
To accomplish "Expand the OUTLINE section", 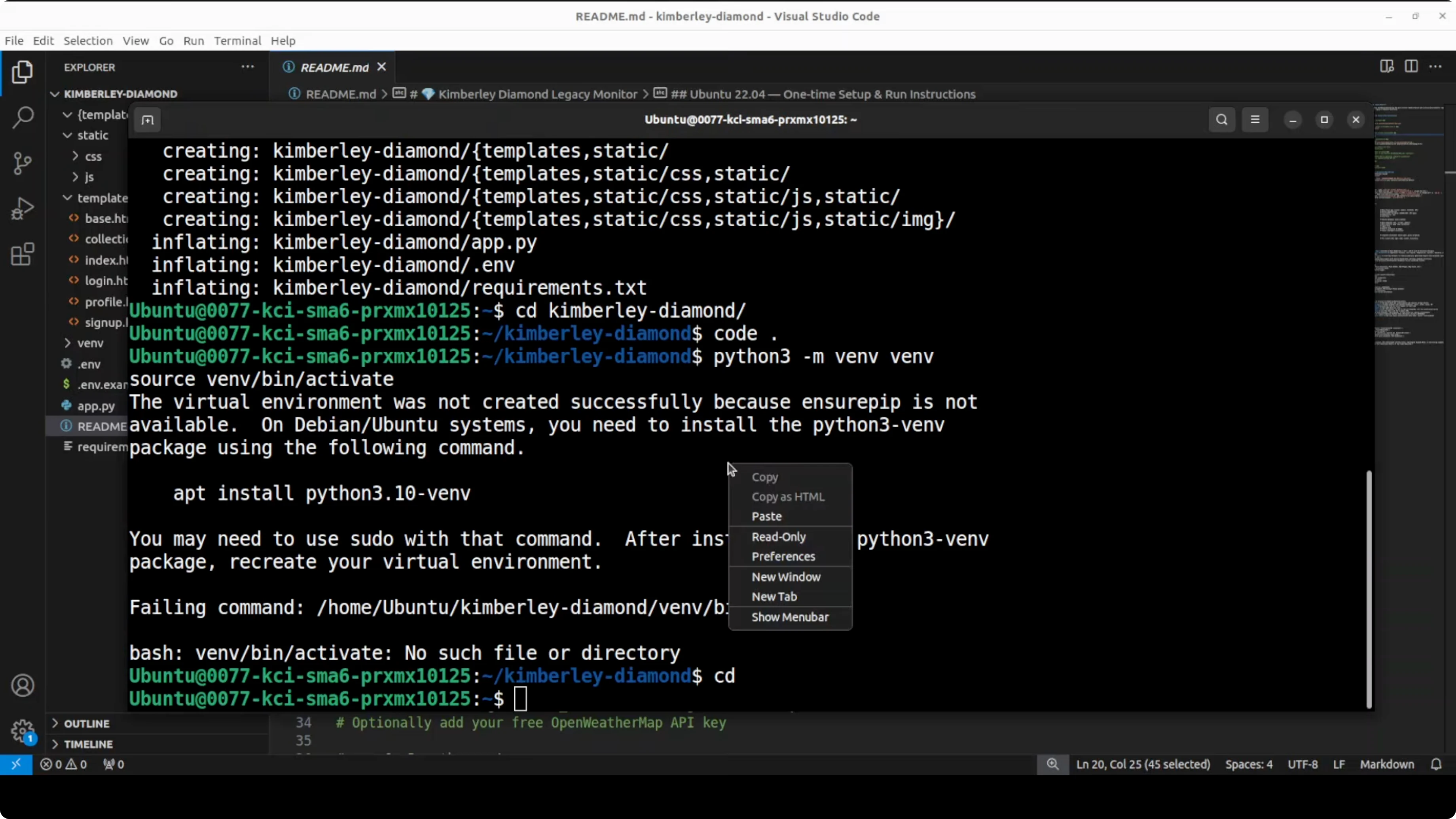I will [x=87, y=724].
